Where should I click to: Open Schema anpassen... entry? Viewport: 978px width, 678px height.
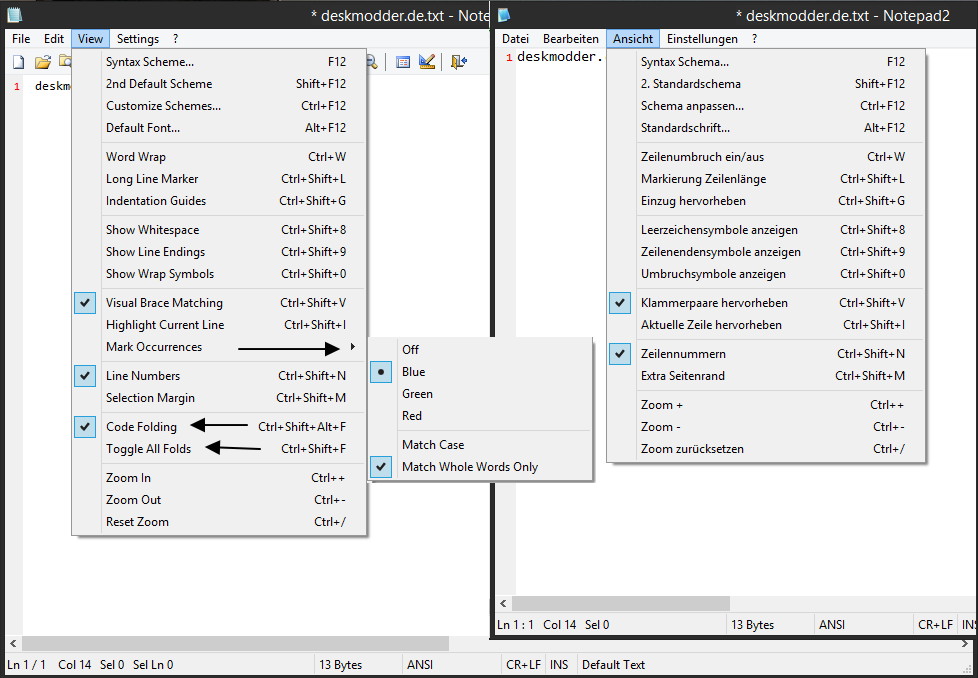(766, 106)
